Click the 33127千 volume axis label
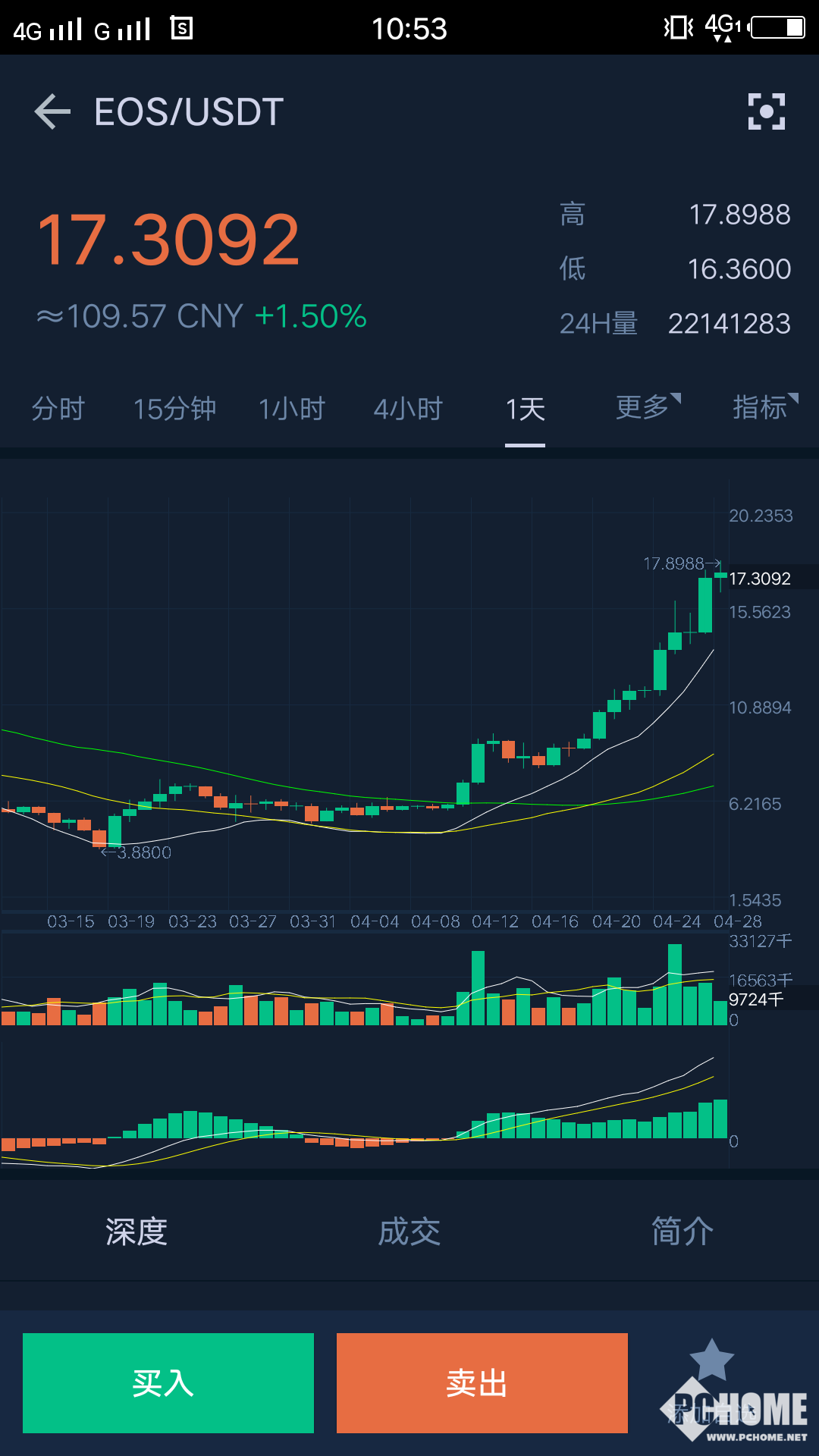The image size is (819, 1456). [x=760, y=941]
